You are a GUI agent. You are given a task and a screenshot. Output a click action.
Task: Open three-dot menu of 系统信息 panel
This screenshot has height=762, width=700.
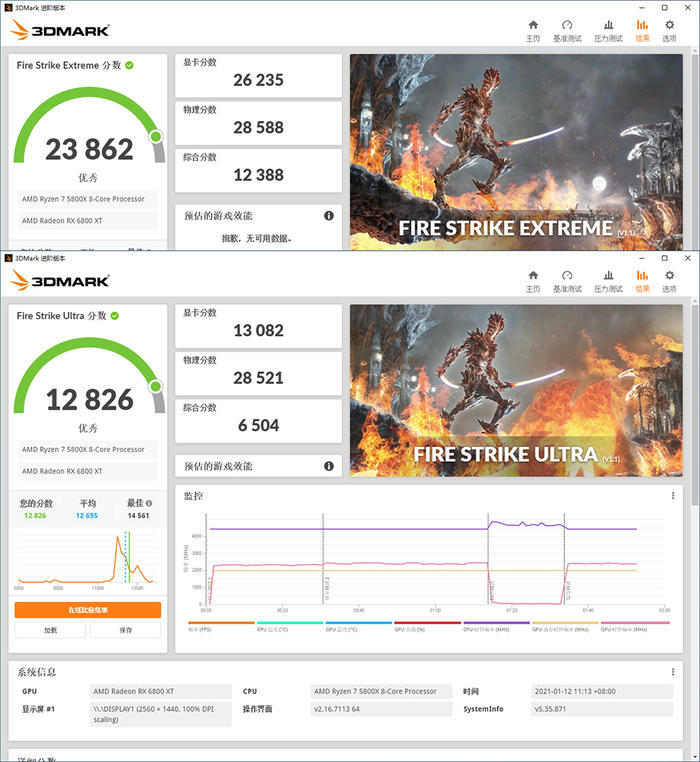tap(673, 672)
